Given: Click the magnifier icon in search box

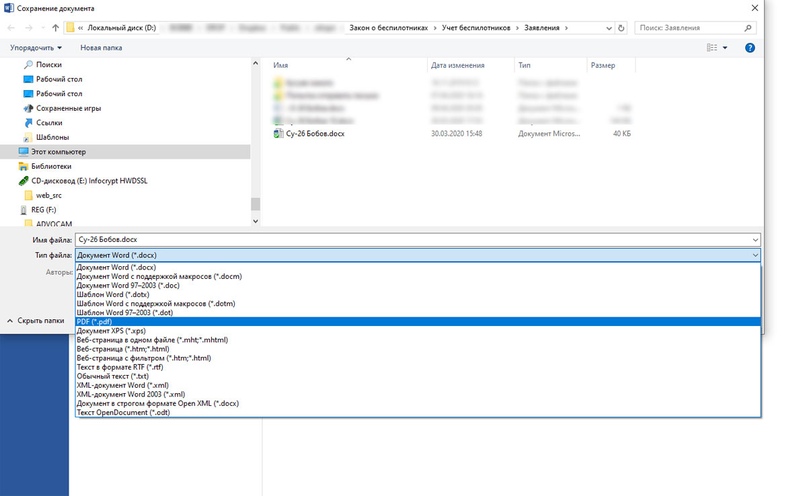Looking at the screenshot, I should [x=750, y=28].
